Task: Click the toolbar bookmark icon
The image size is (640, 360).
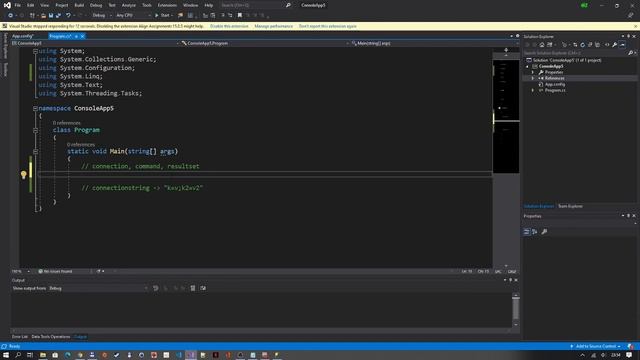Action: pyautogui.click(x=240, y=16)
